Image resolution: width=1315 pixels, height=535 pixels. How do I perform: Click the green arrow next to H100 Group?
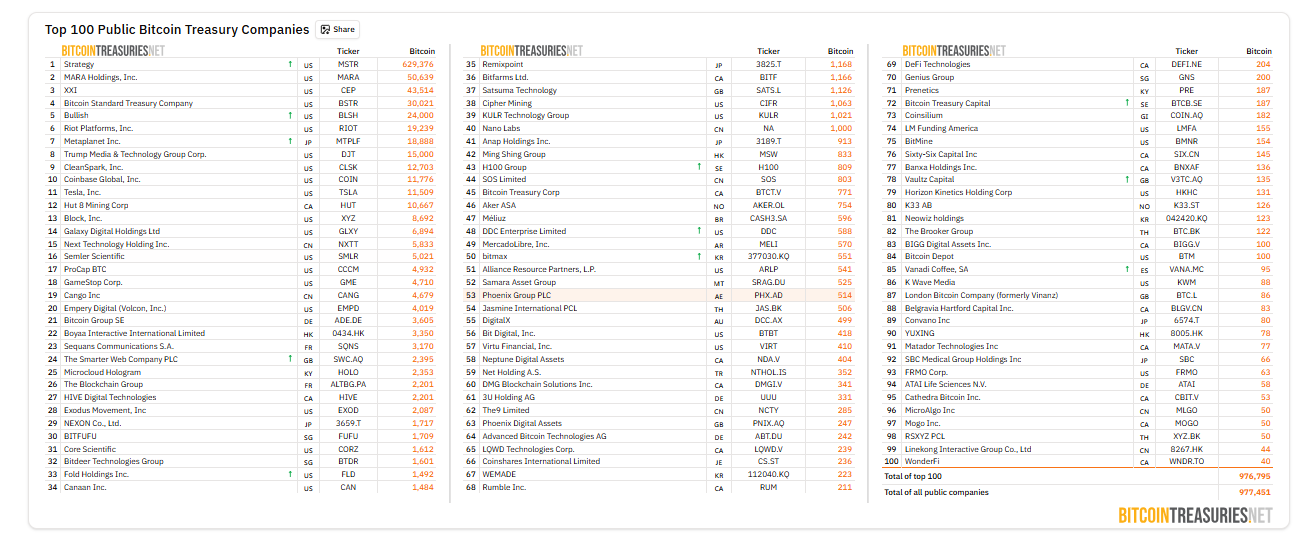click(x=699, y=167)
